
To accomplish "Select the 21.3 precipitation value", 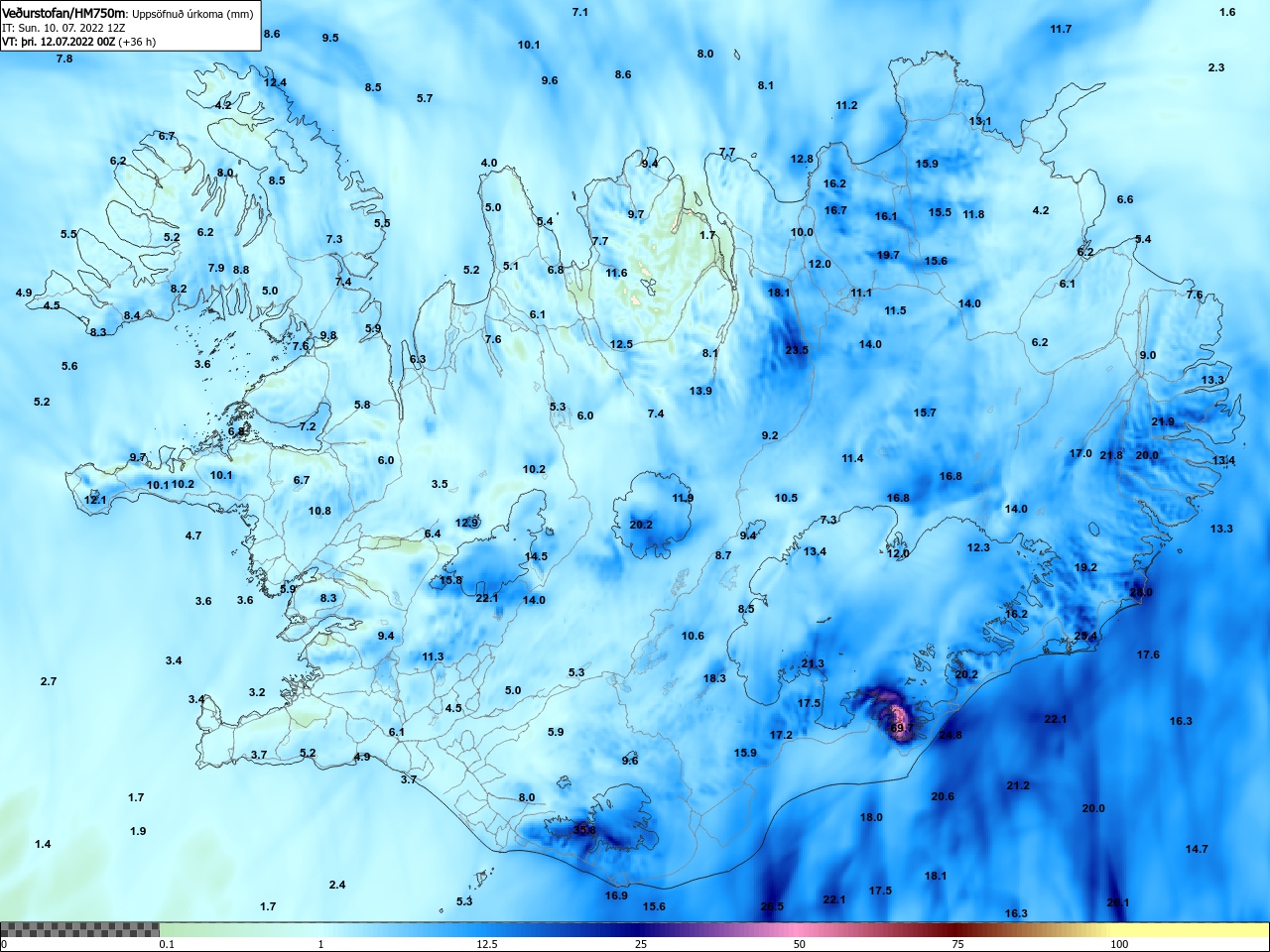I will 813,664.
